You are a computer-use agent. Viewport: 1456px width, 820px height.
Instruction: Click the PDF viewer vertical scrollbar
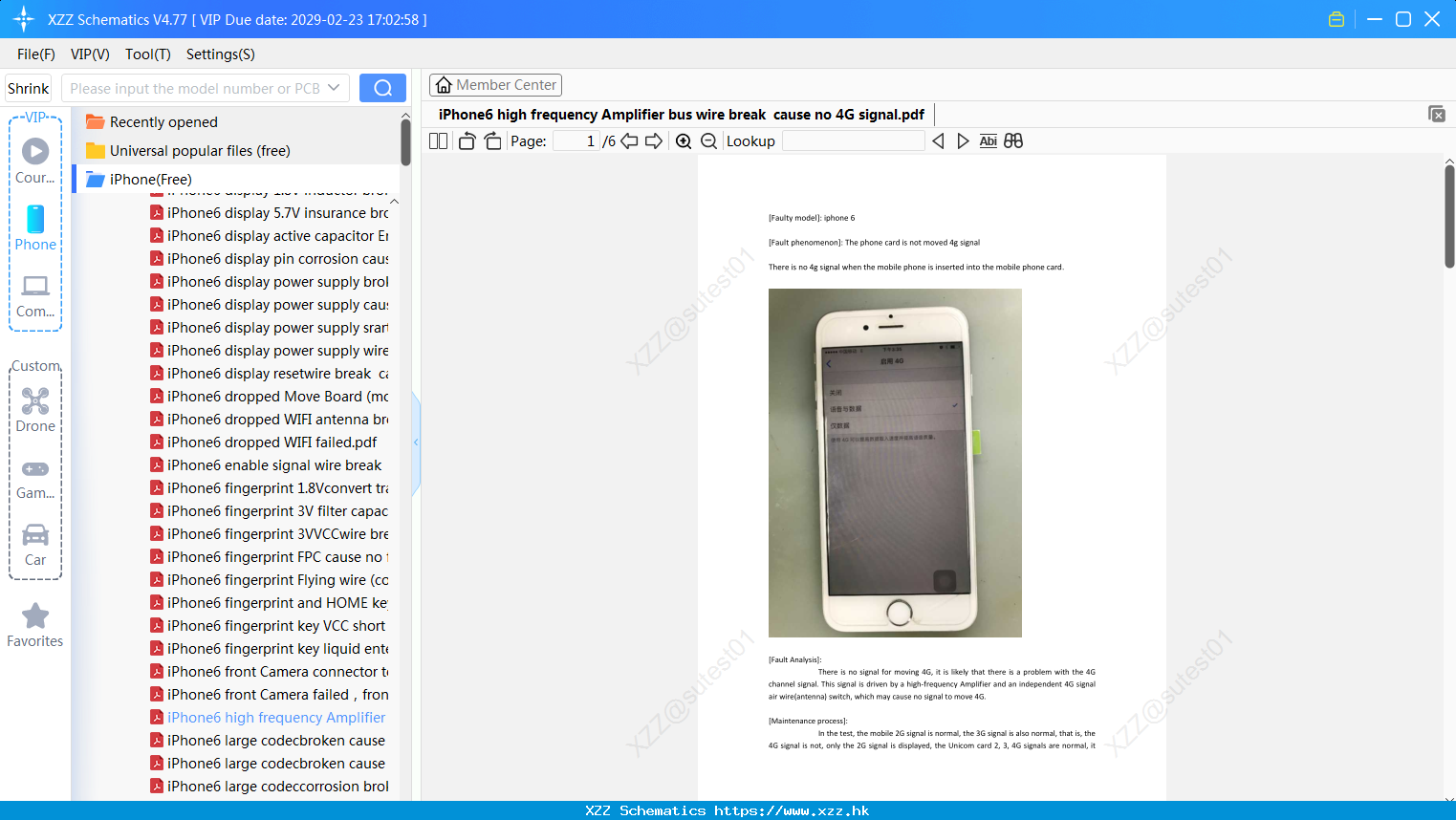point(1449,216)
